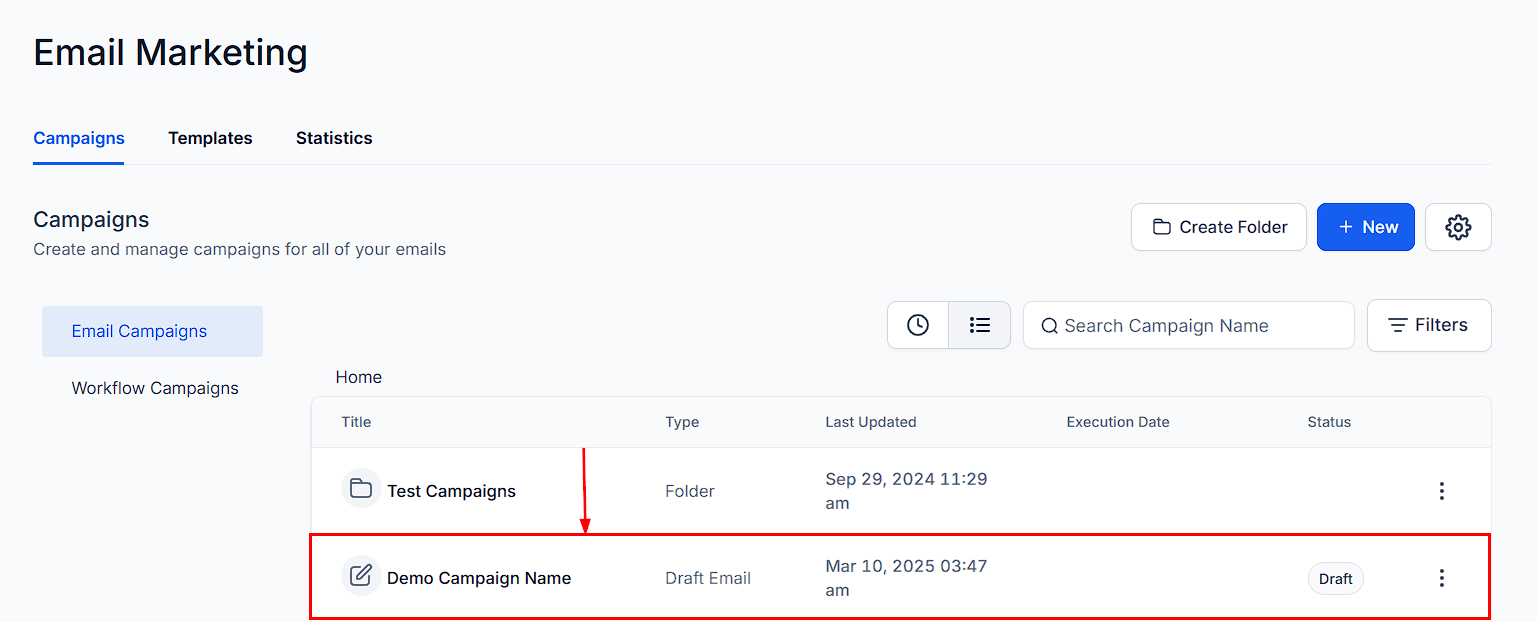Image resolution: width=1537 pixels, height=622 pixels.
Task: Switch to the Templates tab
Action: pos(210,138)
